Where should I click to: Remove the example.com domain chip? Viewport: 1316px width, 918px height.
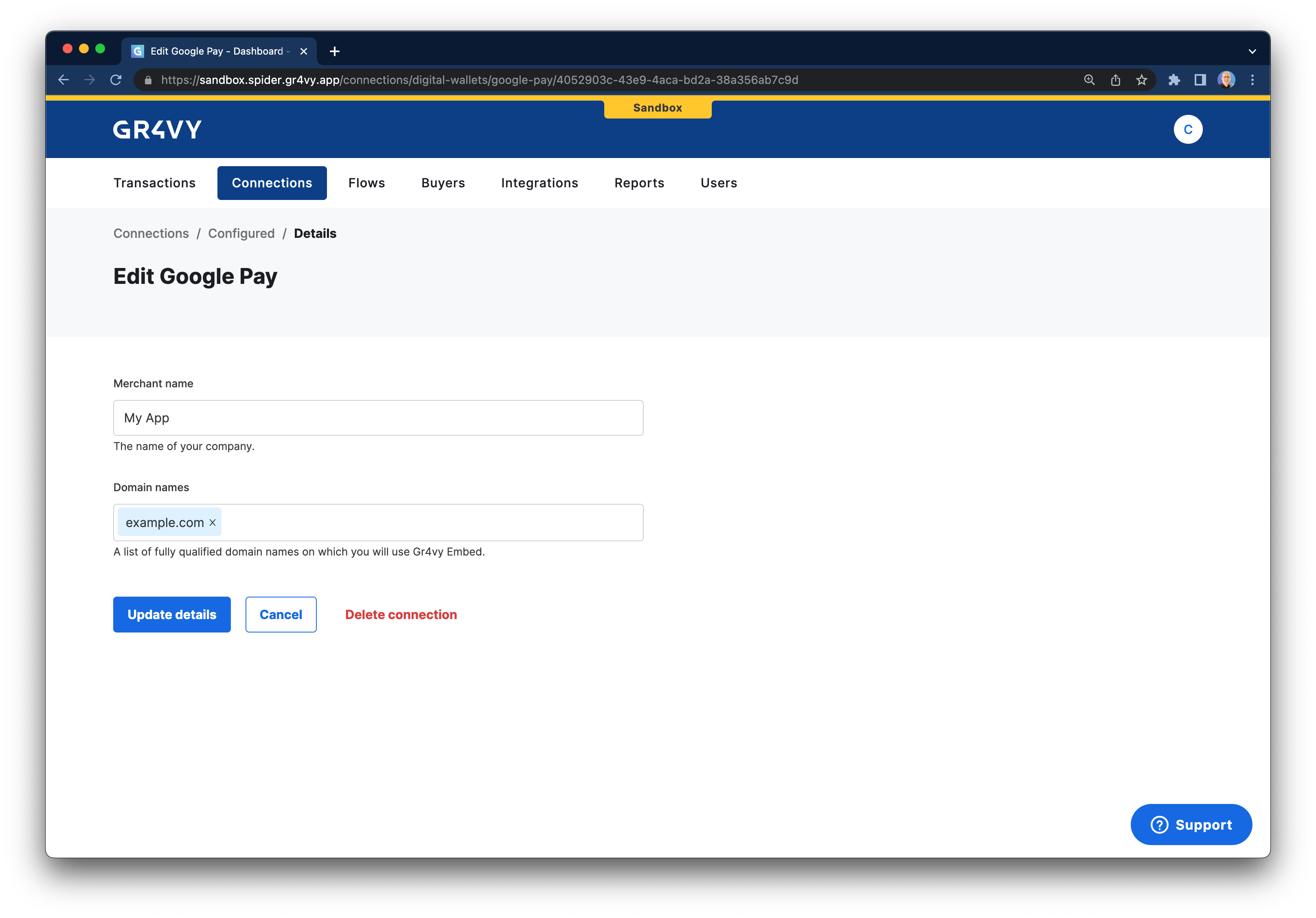[x=213, y=523]
